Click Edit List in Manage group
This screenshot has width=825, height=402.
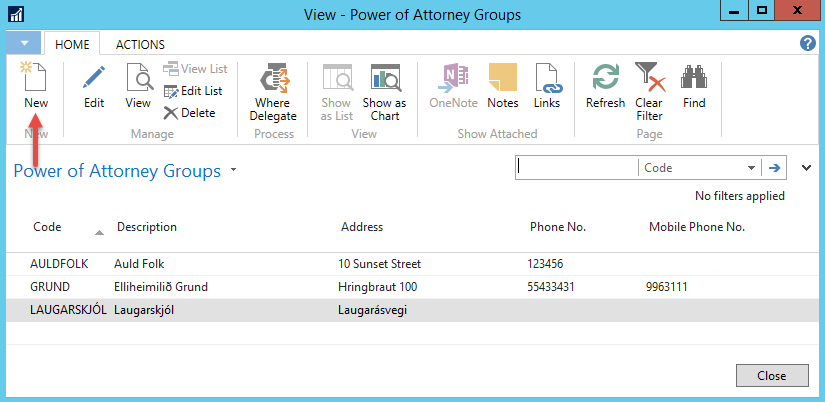pyautogui.click(x=193, y=91)
